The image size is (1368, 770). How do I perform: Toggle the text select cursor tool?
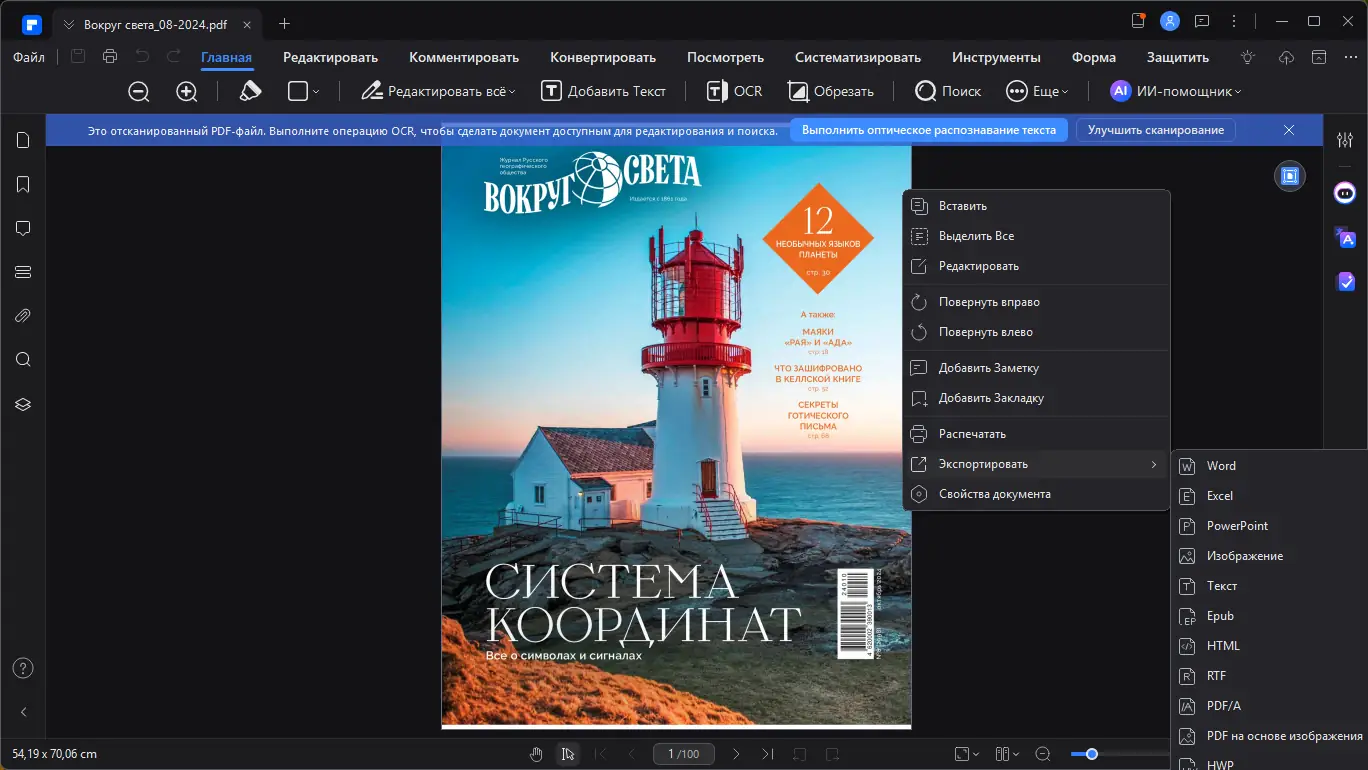(567, 754)
